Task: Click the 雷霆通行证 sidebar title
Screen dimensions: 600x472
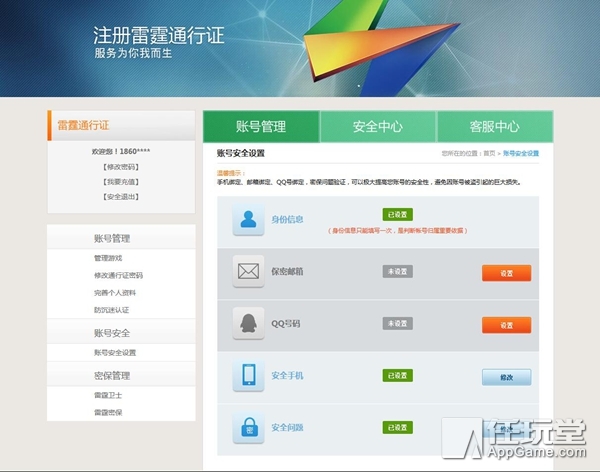Action: (83, 125)
